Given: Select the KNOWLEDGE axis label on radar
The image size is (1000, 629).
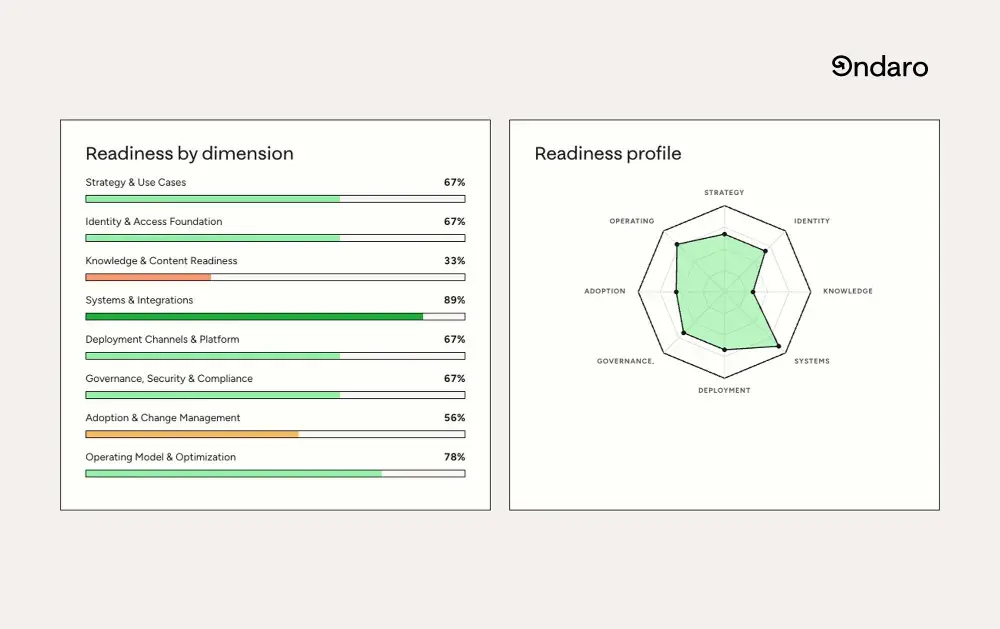Looking at the screenshot, I should [848, 291].
